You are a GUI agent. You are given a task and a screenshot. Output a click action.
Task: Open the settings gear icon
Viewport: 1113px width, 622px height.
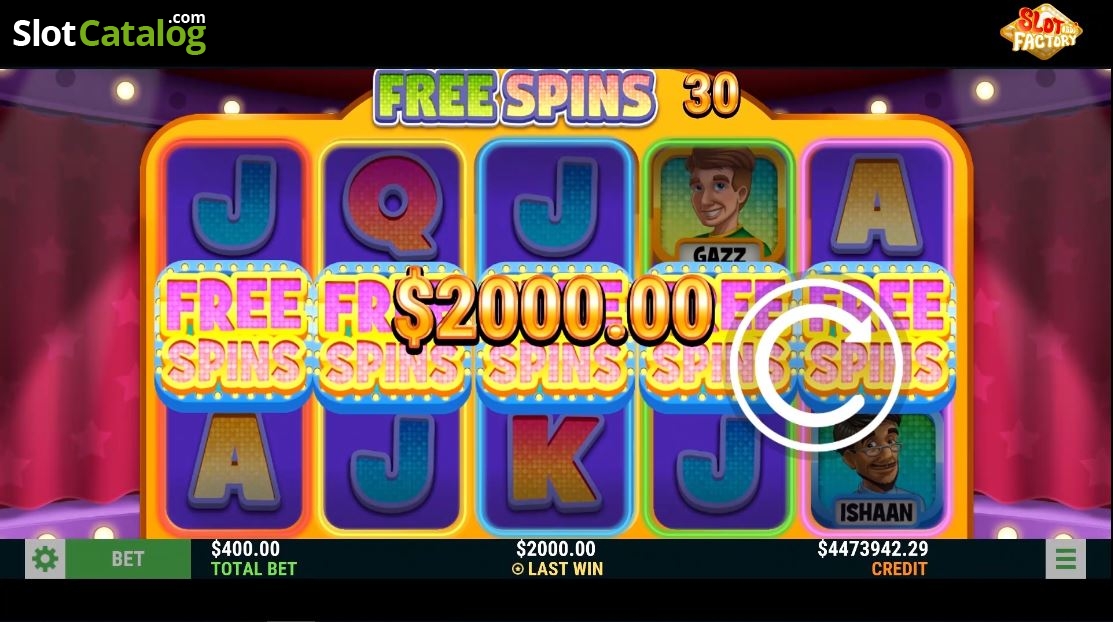pyautogui.click(x=45, y=559)
